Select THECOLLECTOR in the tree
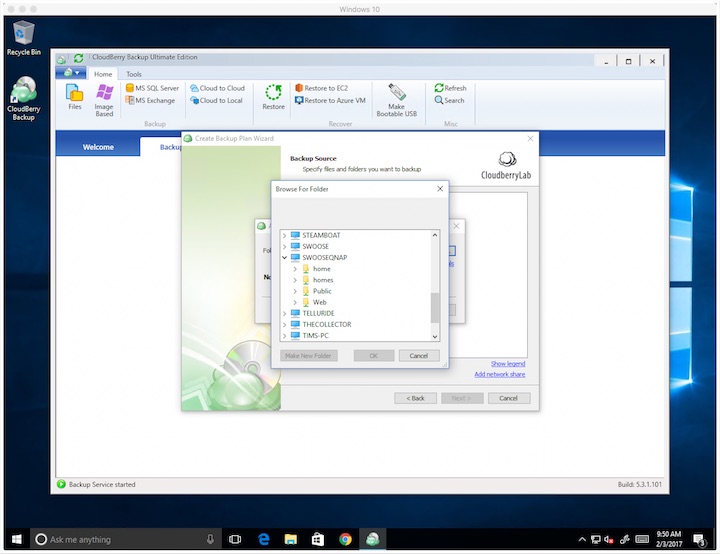This screenshot has width=720, height=554. click(326, 324)
